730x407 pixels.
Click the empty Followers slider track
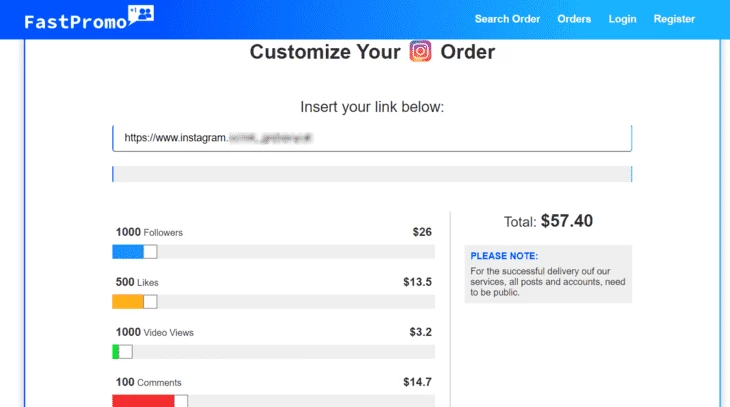click(x=296, y=252)
